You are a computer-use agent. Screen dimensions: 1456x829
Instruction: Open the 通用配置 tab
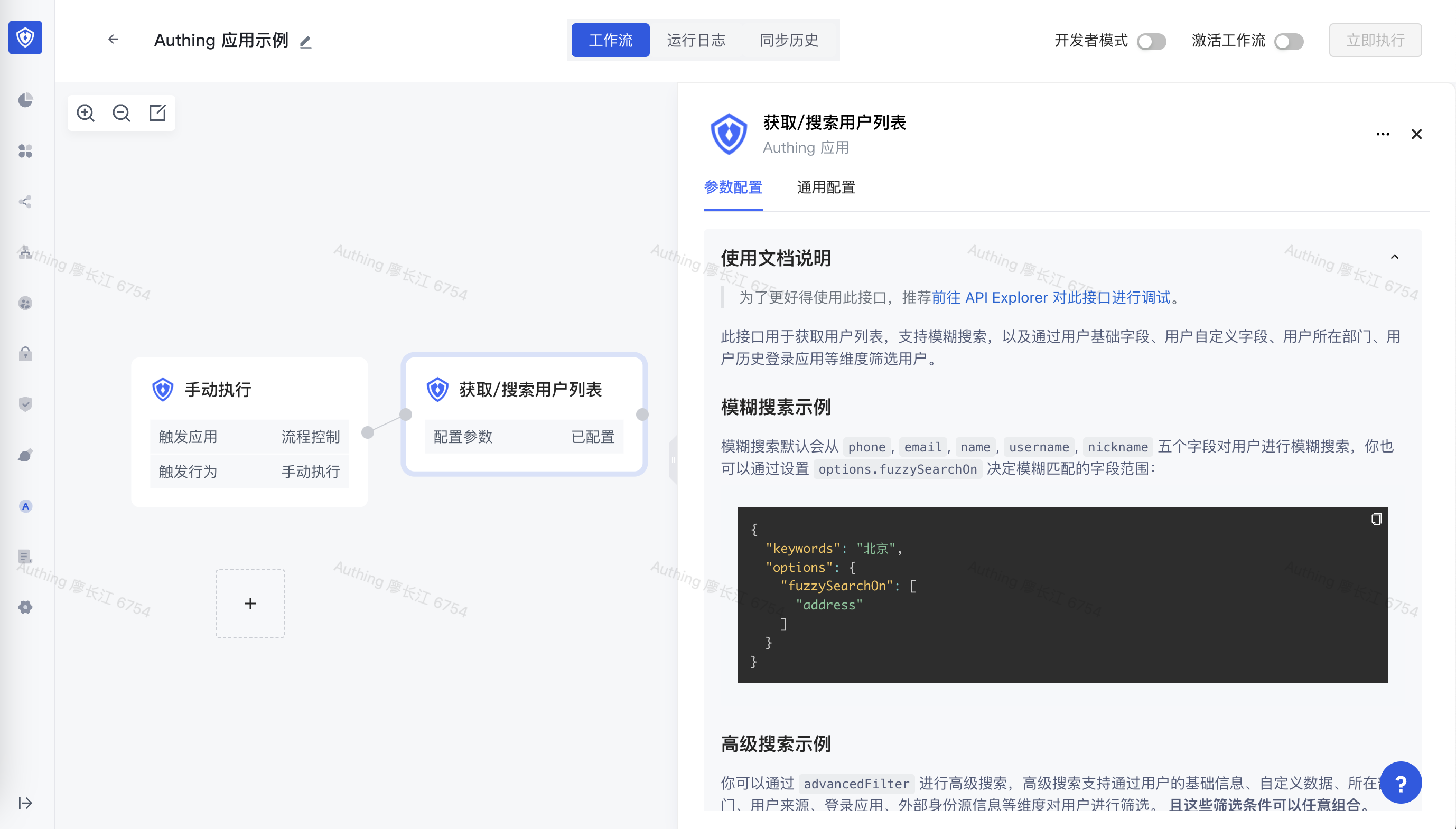(825, 187)
